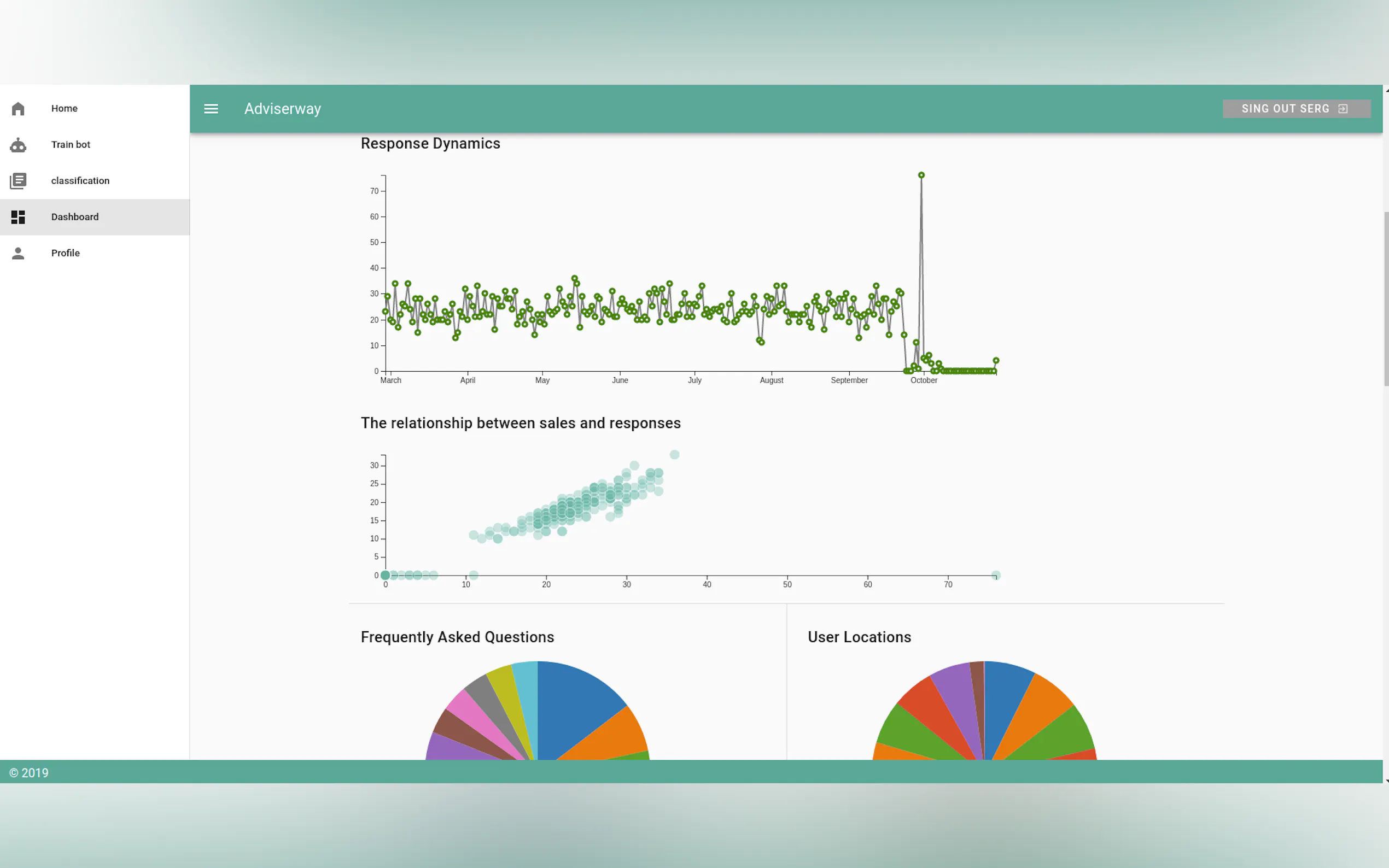
Task: Click the Adviserway title link
Action: tap(282, 108)
